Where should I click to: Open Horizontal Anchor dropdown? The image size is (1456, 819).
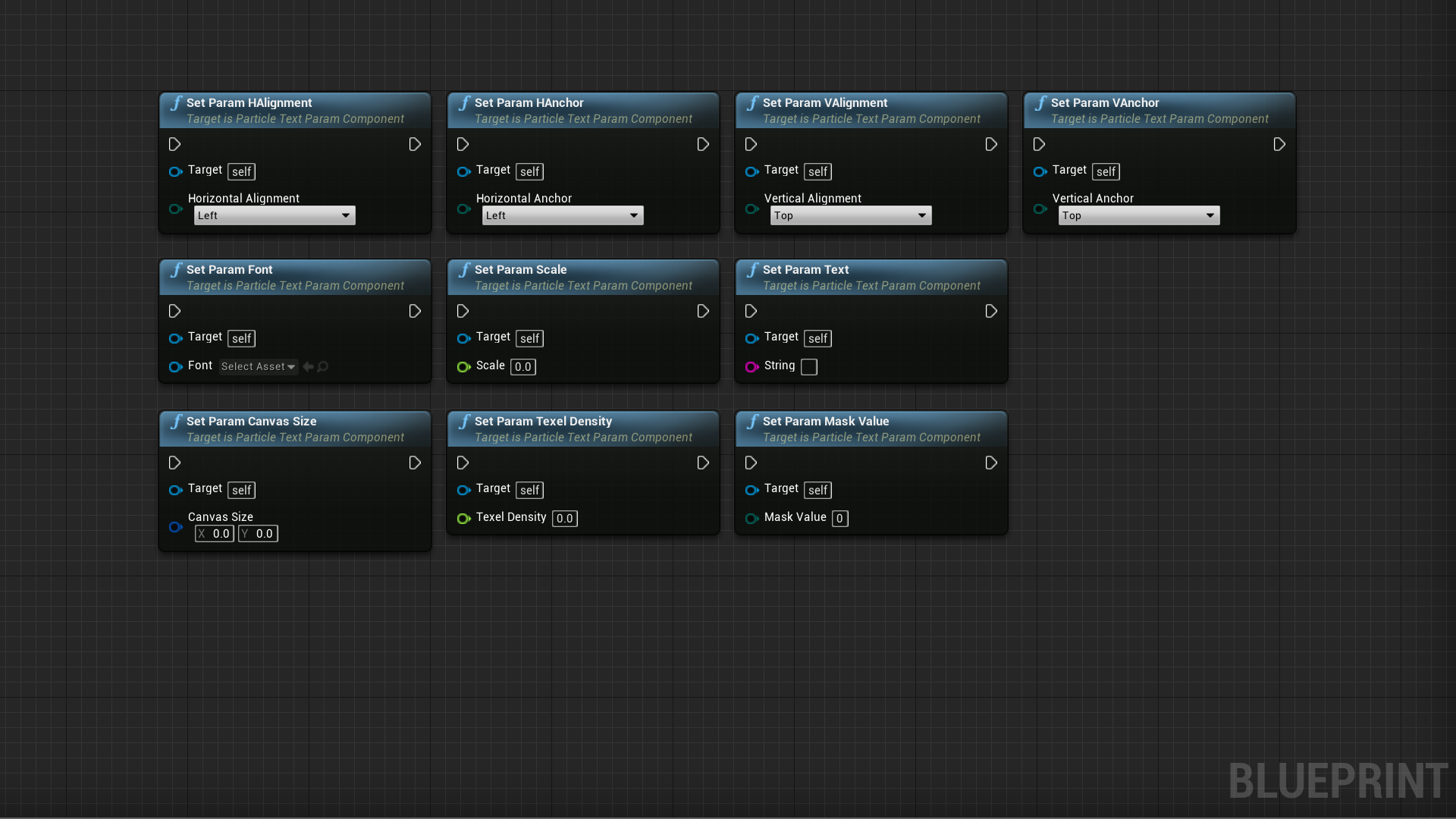coord(563,216)
